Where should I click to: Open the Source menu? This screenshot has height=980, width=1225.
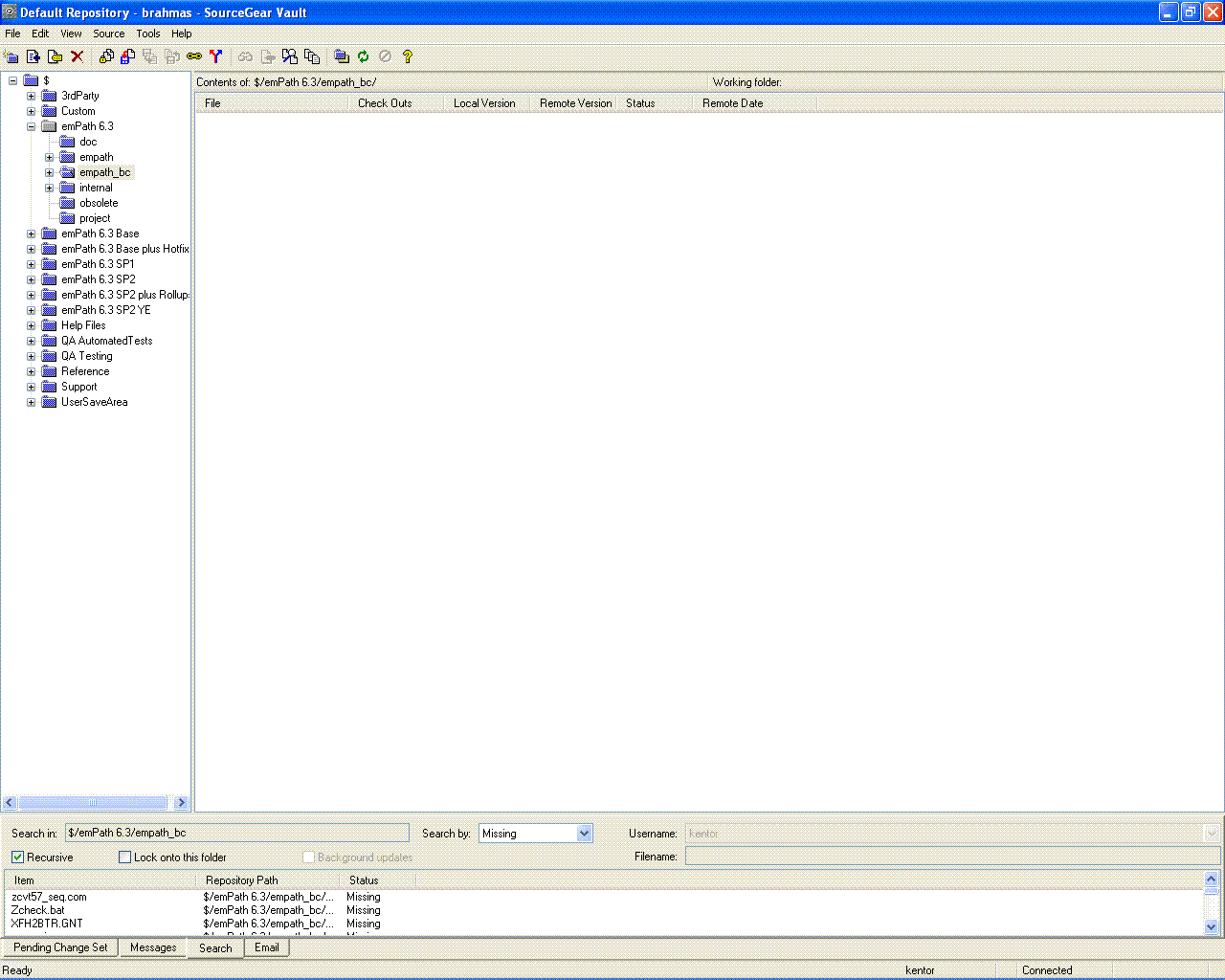pyautogui.click(x=109, y=33)
